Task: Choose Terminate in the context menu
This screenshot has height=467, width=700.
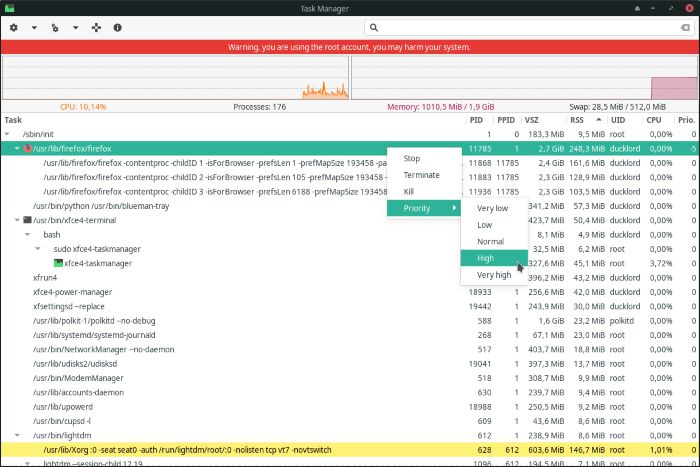Action: 424,175
